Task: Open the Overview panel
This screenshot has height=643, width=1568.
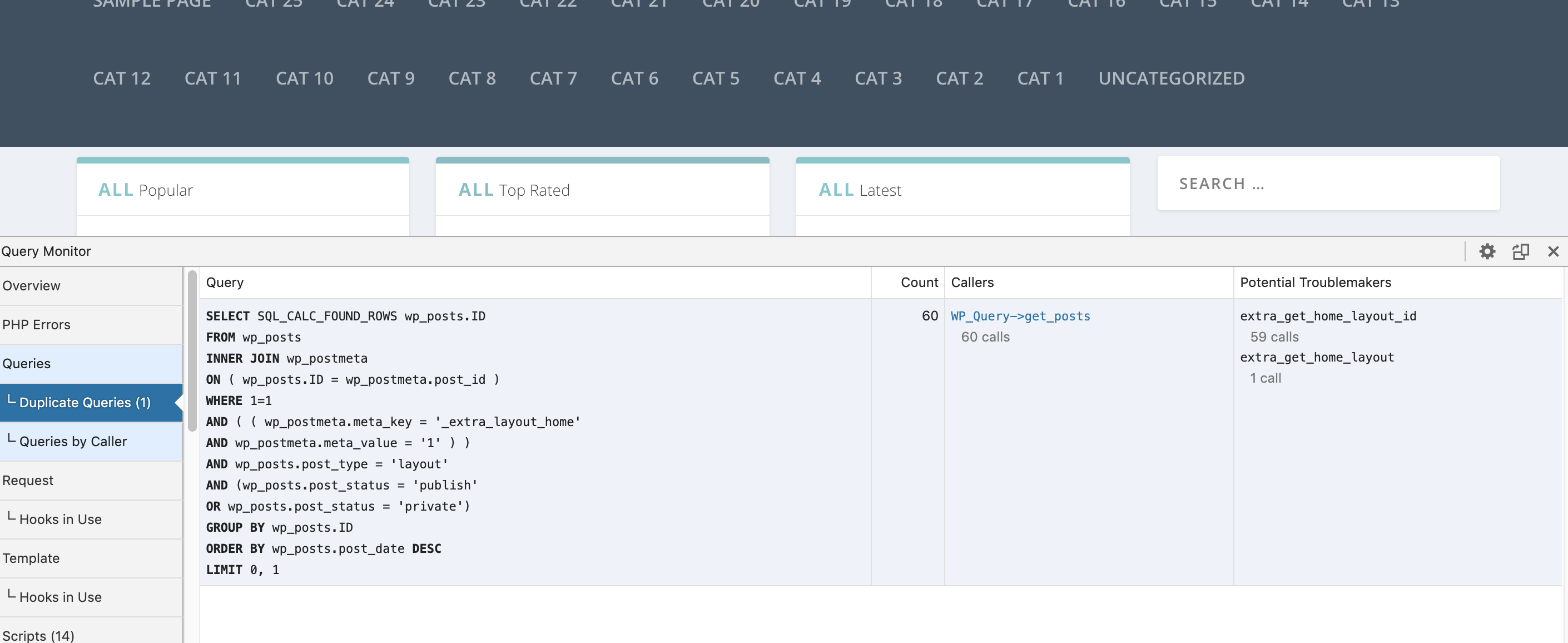Action: click(31, 285)
